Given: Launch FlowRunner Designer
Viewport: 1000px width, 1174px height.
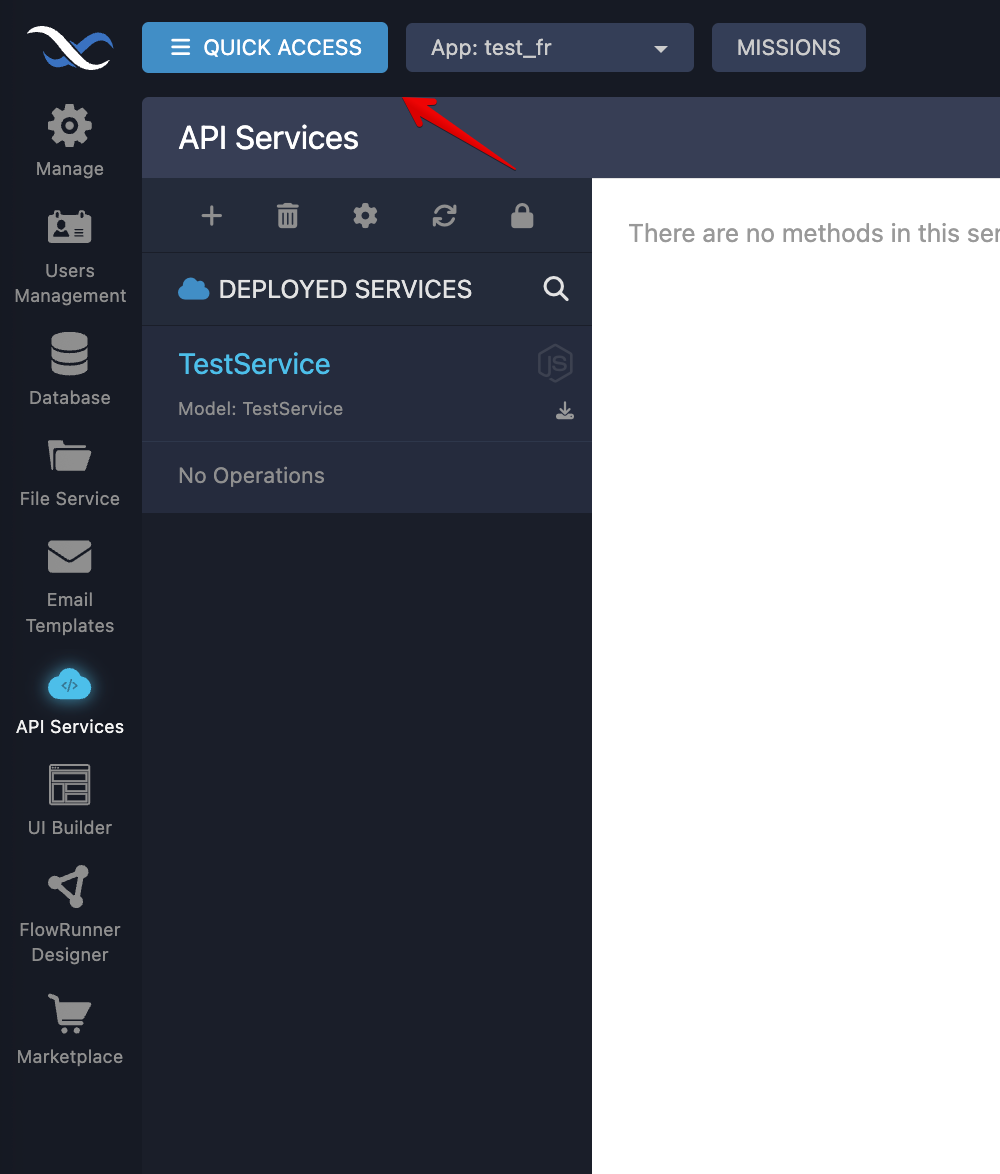Looking at the screenshot, I should click(70, 914).
